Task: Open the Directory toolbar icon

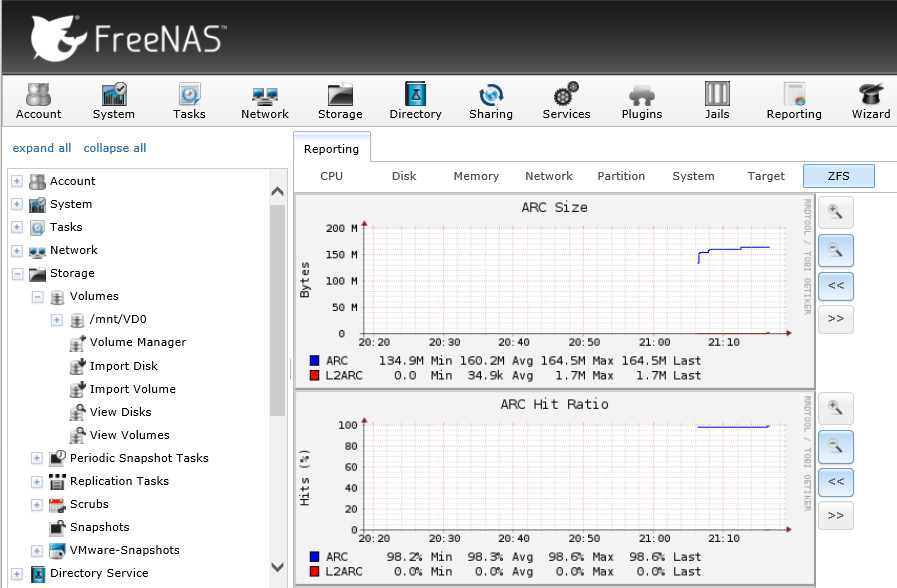Action: tap(415, 101)
